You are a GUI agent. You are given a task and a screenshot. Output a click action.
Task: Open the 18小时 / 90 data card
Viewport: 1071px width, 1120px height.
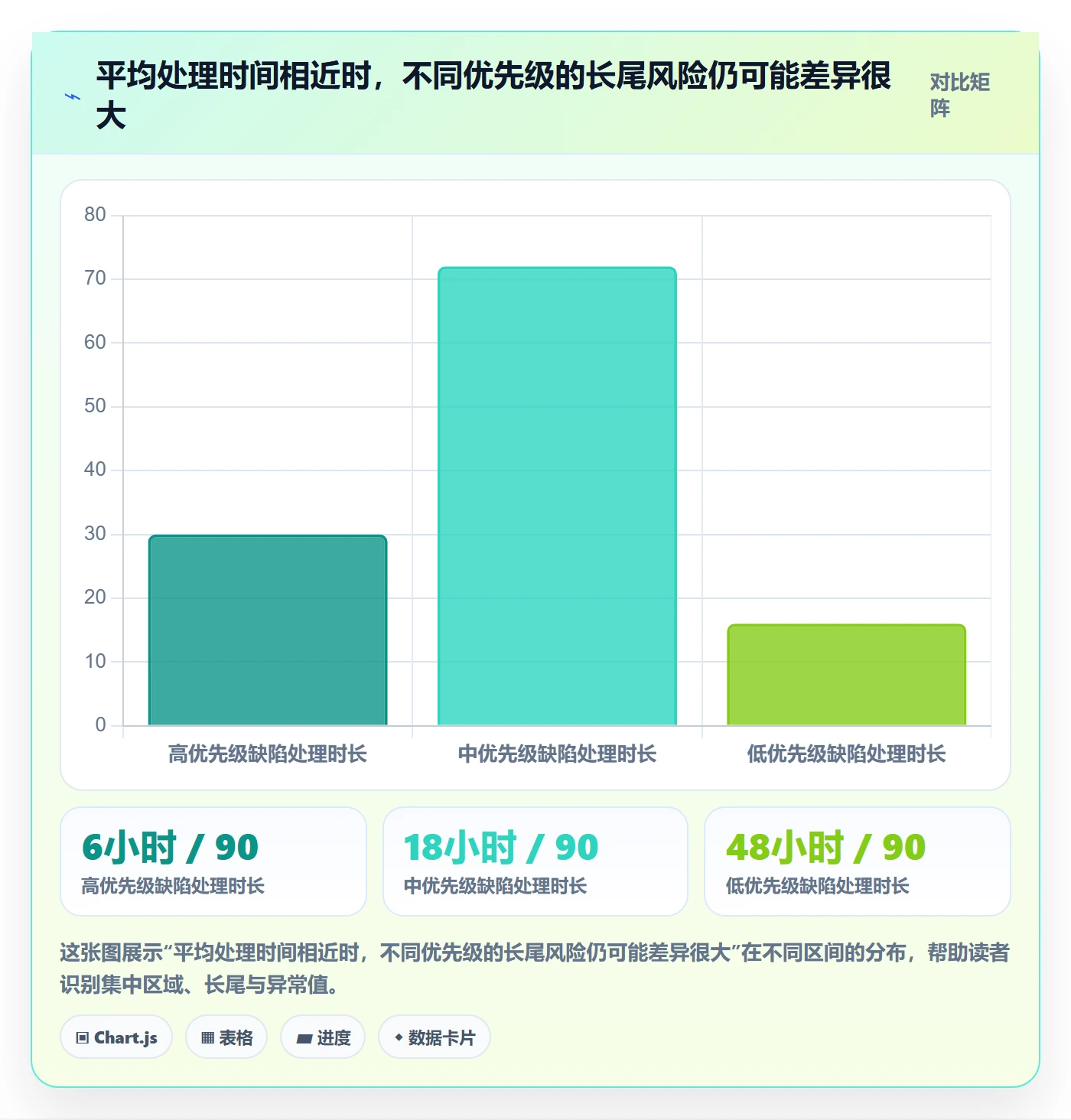(x=535, y=861)
